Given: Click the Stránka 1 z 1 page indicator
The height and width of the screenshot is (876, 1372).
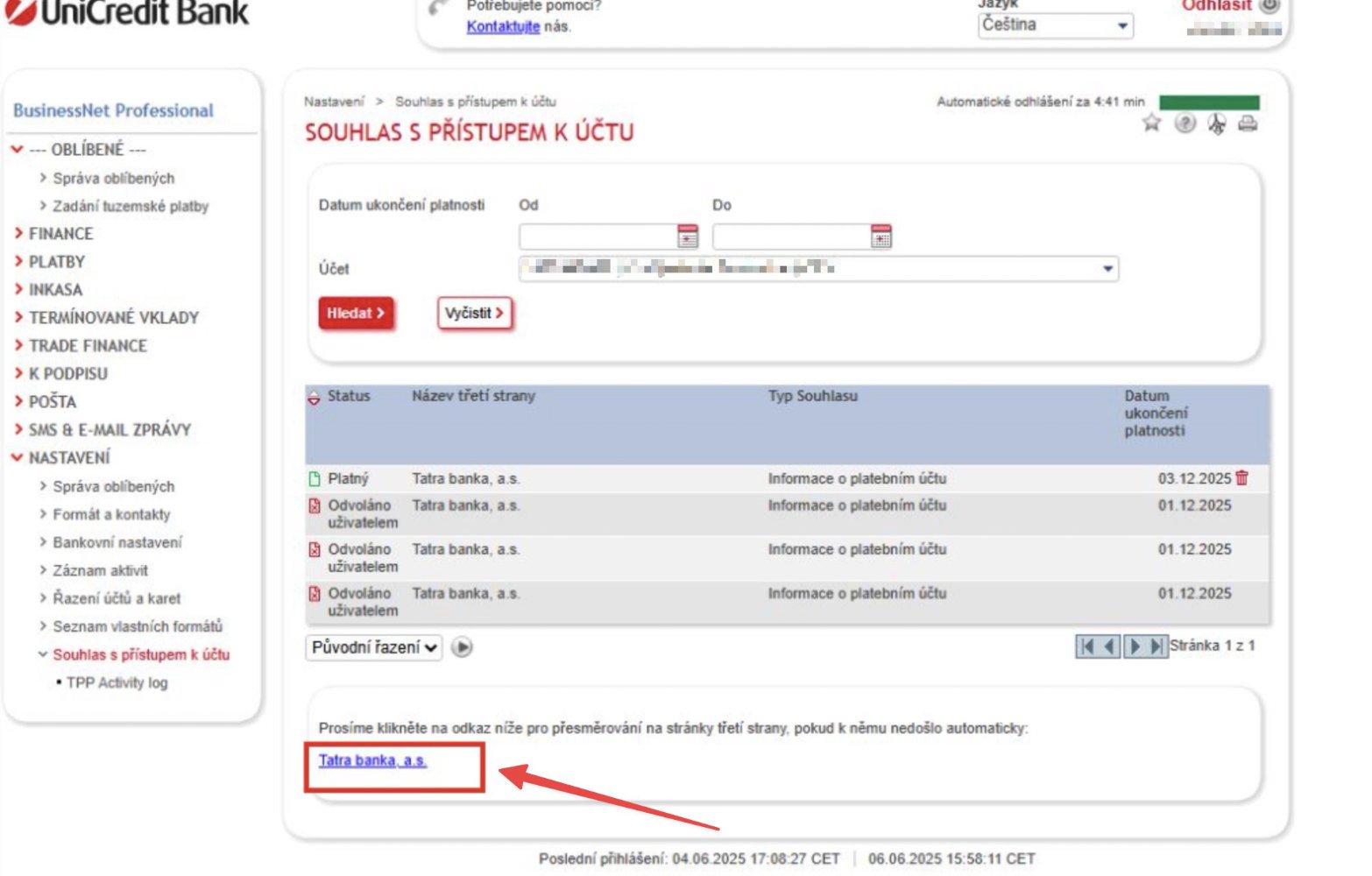Looking at the screenshot, I should 1213,646.
